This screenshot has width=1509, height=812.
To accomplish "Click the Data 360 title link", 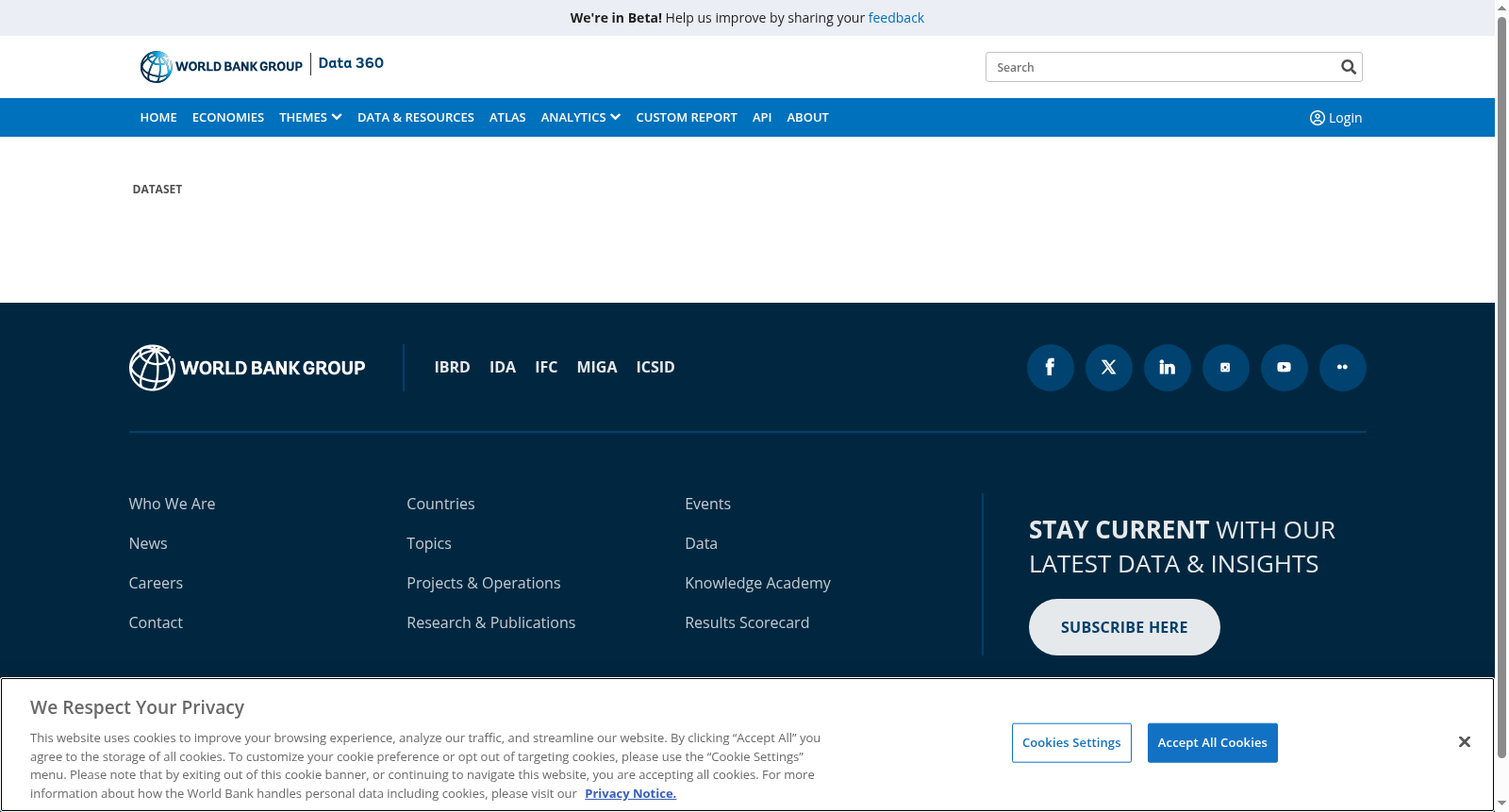I will pos(351,63).
